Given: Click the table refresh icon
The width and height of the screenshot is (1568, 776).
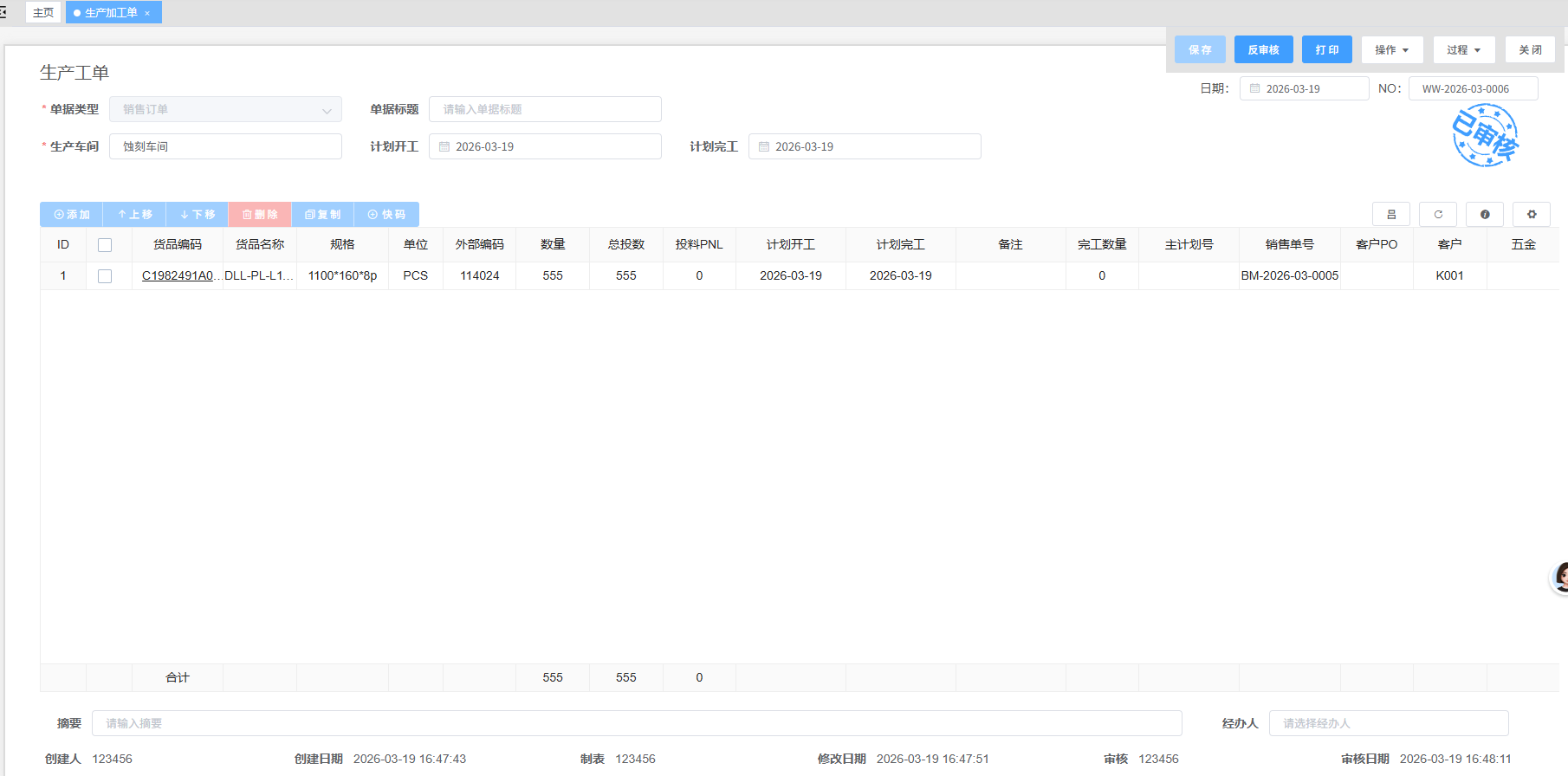Looking at the screenshot, I should tap(1437, 214).
